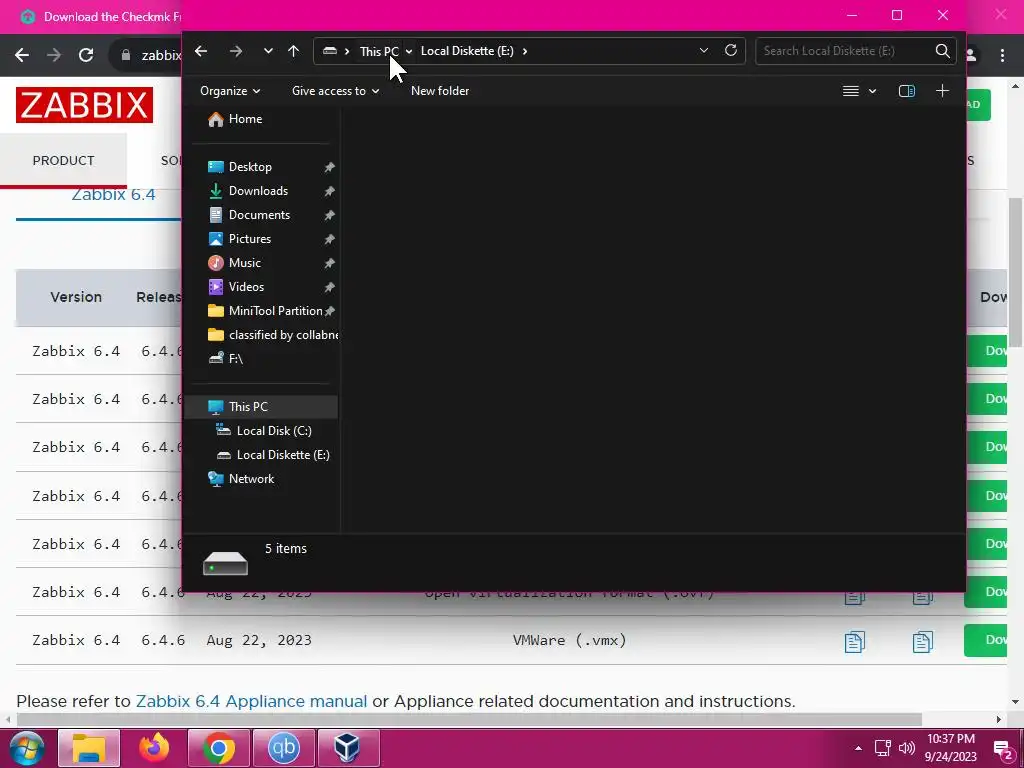Open the volume control in system tray
The height and width of the screenshot is (768, 1024).
point(906,748)
